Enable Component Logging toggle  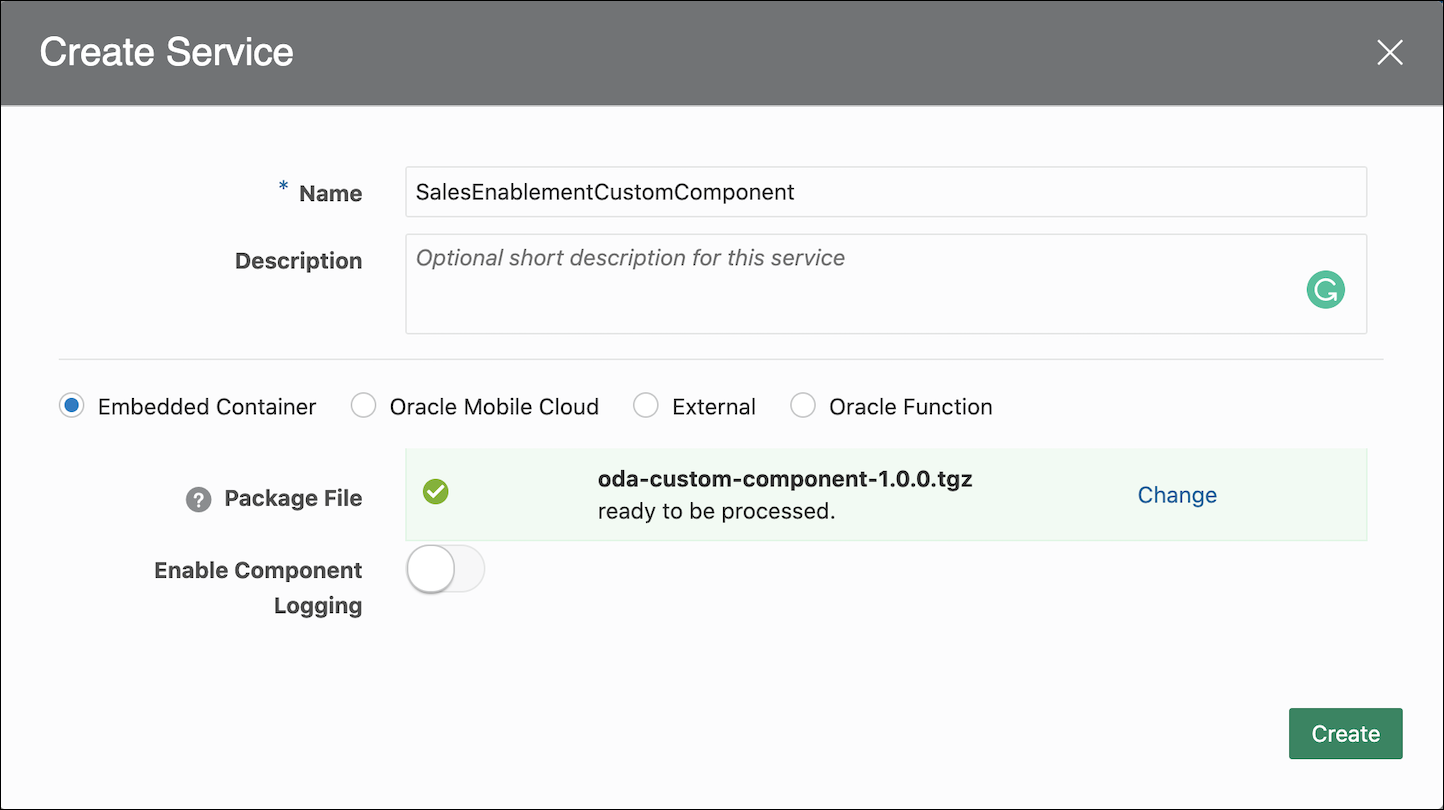[445, 568]
